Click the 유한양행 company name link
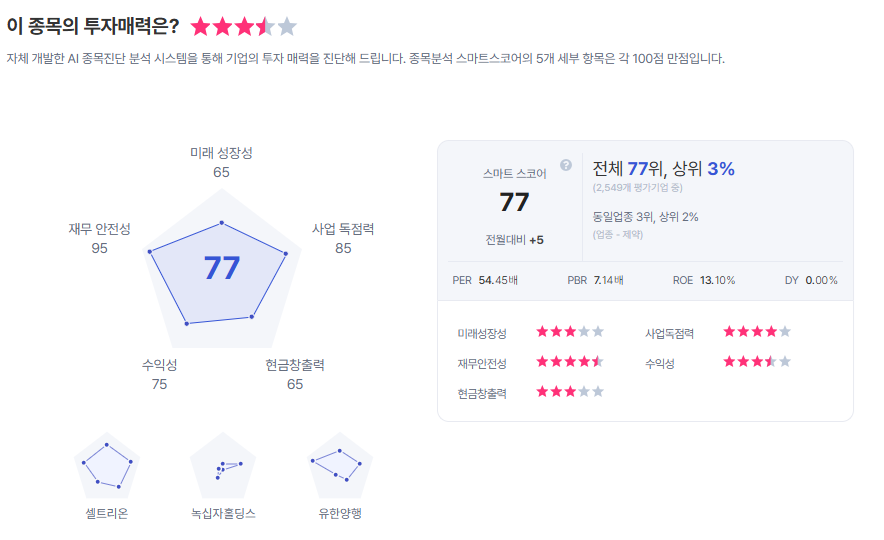 (339, 514)
